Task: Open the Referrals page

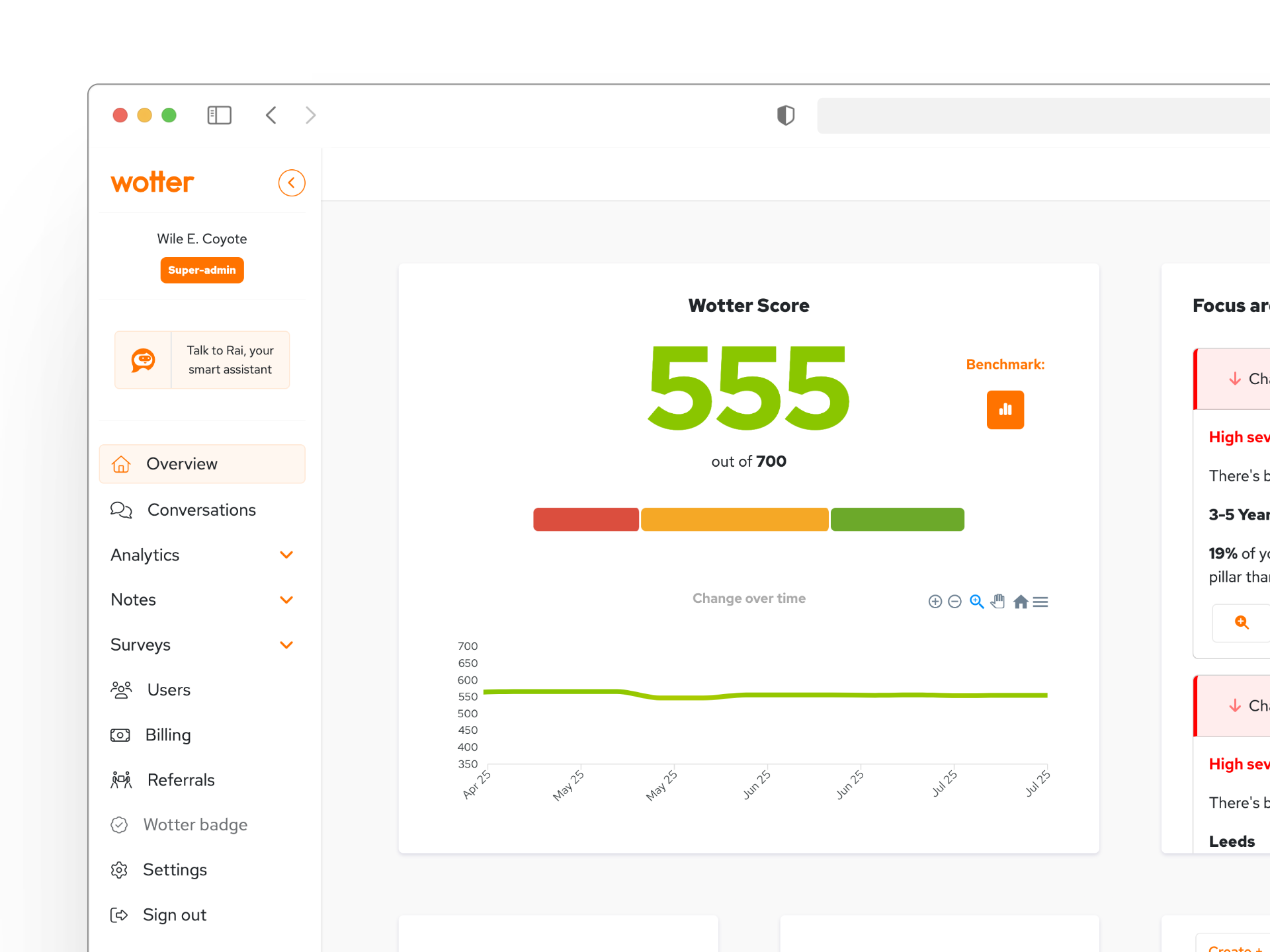Action: 181,780
